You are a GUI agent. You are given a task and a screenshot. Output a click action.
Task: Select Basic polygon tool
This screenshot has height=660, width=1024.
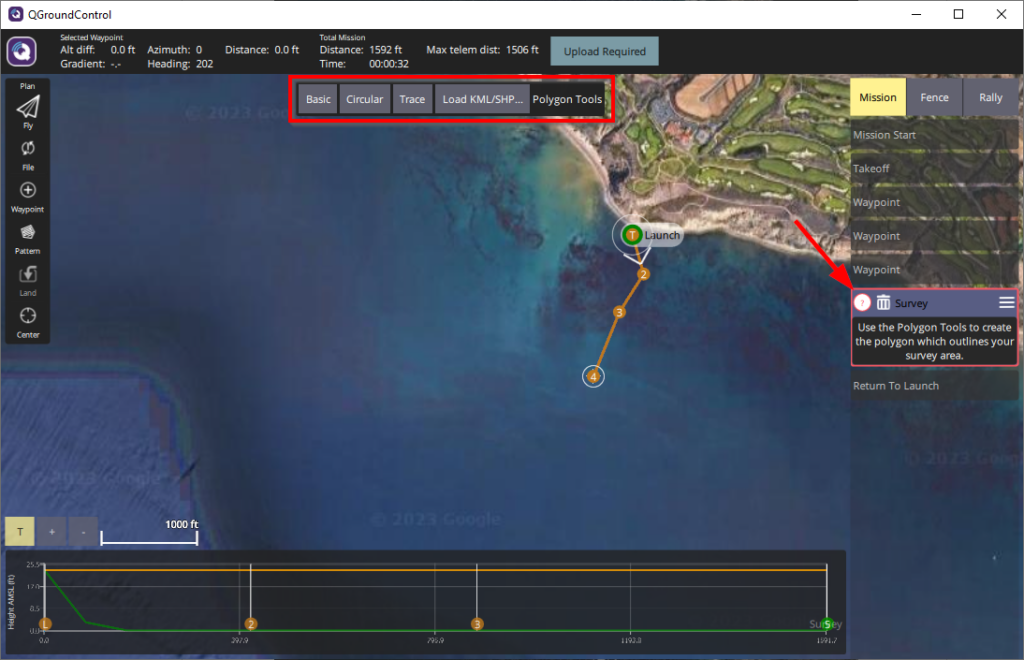click(318, 100)
